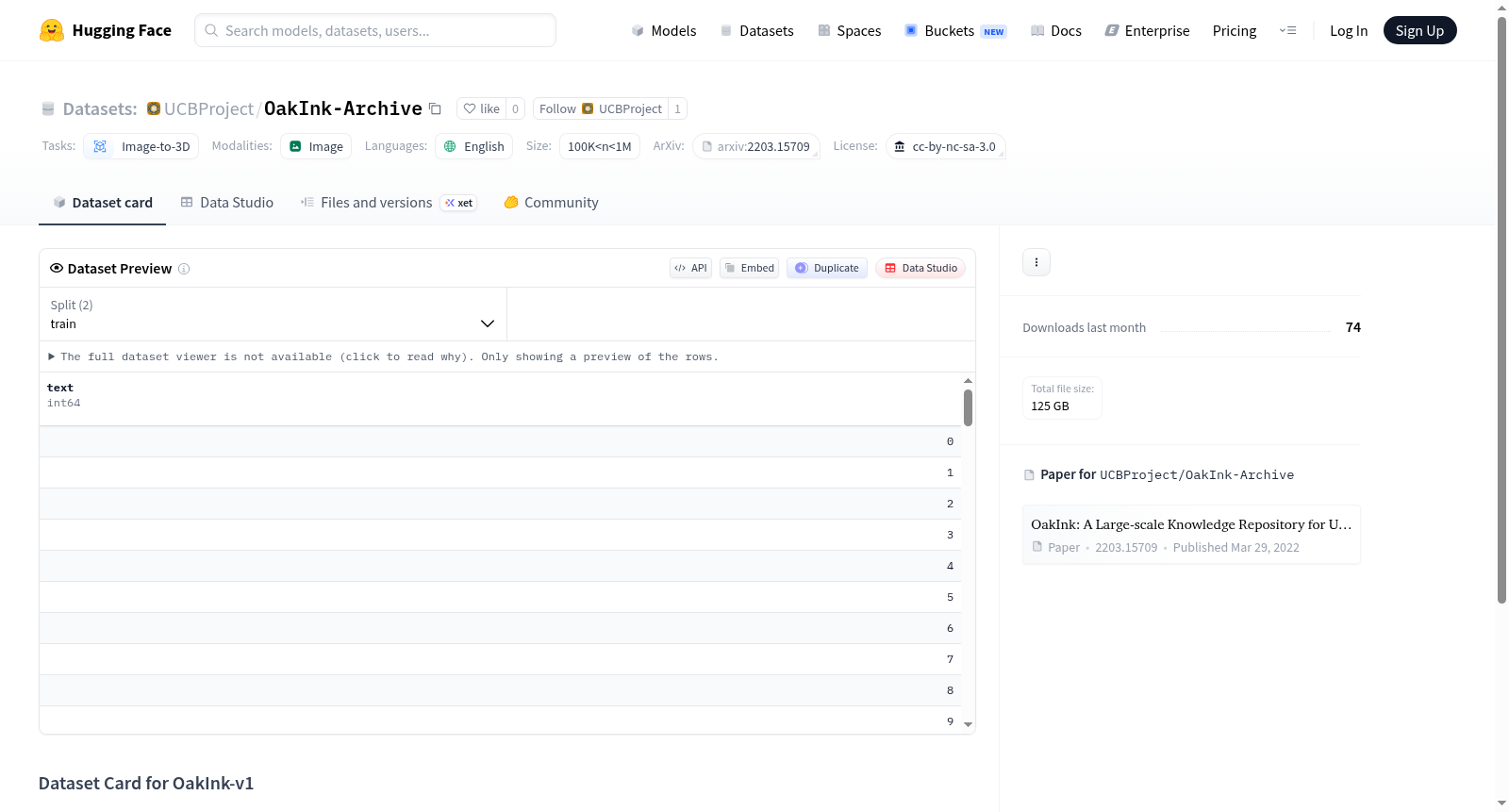This screenshot has height=812, width=1509.
Task: Click the Sign Up button
Action: (x=1419, y=30)
